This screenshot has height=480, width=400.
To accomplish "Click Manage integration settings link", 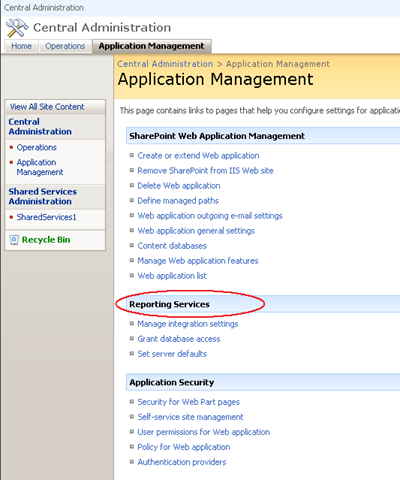I will tap(188, 324).
